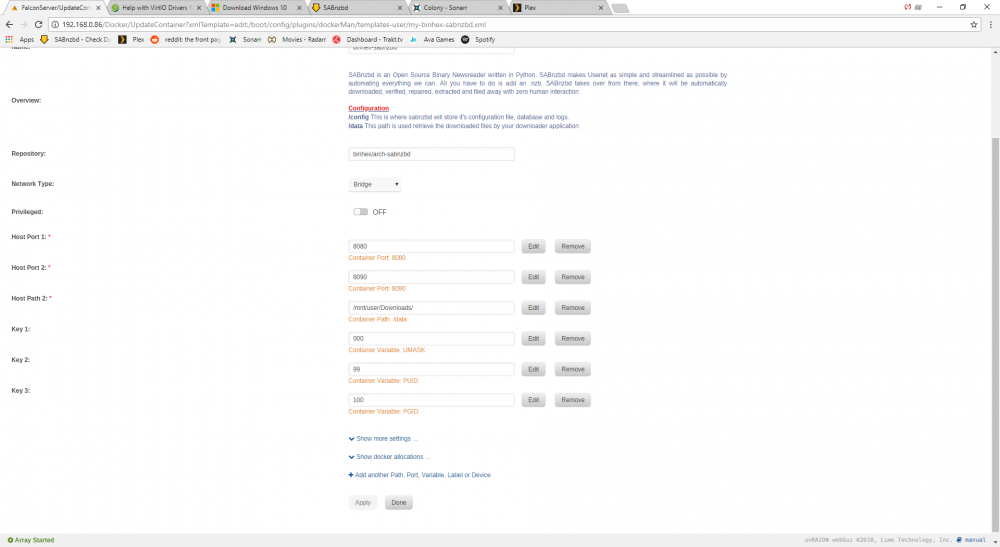1000x547 pixels.
Task: Edit Host Port 1 setting
Action: tap(533, 246)
